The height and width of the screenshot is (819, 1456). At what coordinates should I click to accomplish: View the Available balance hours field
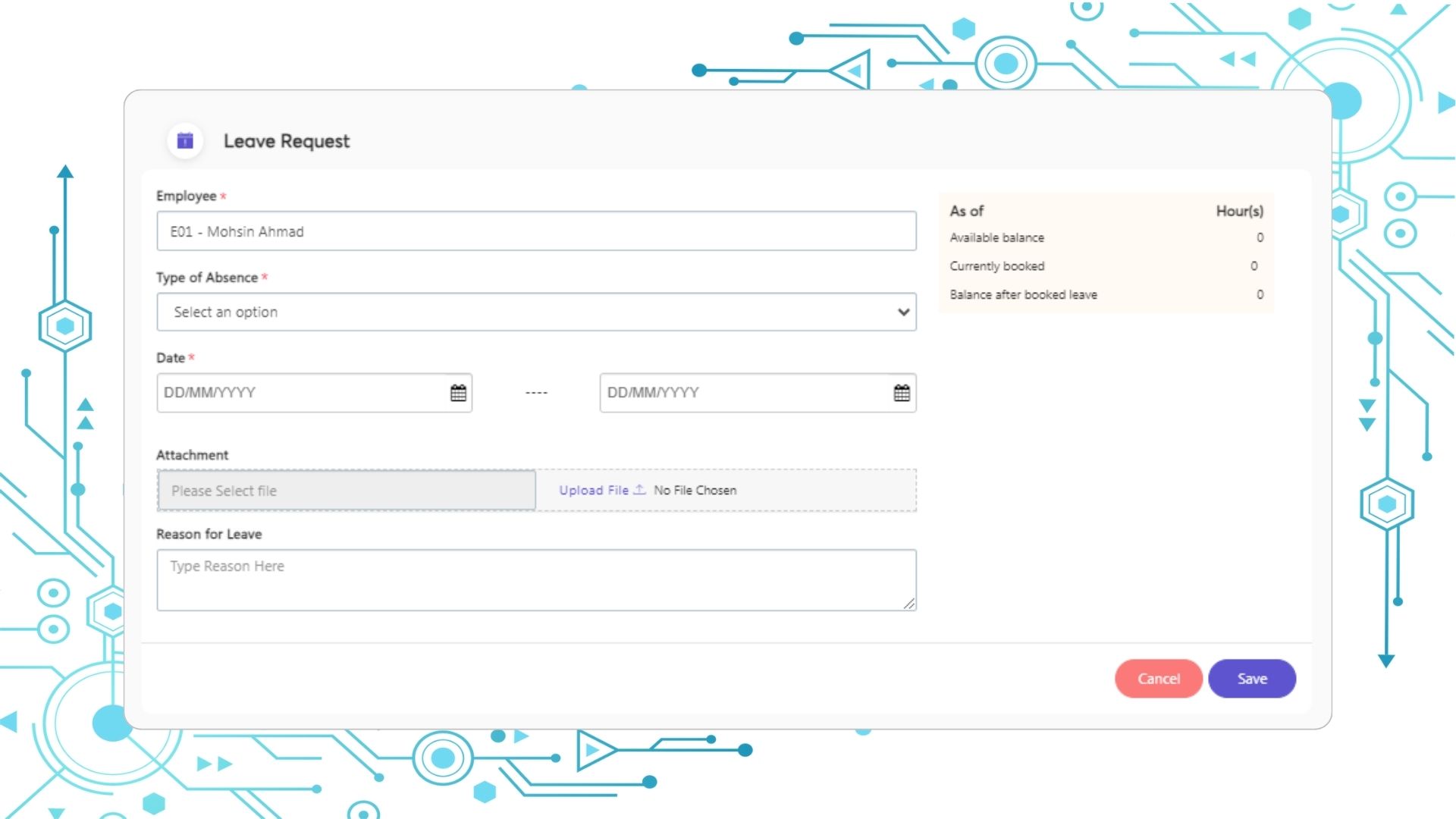tap(1258, 237)
